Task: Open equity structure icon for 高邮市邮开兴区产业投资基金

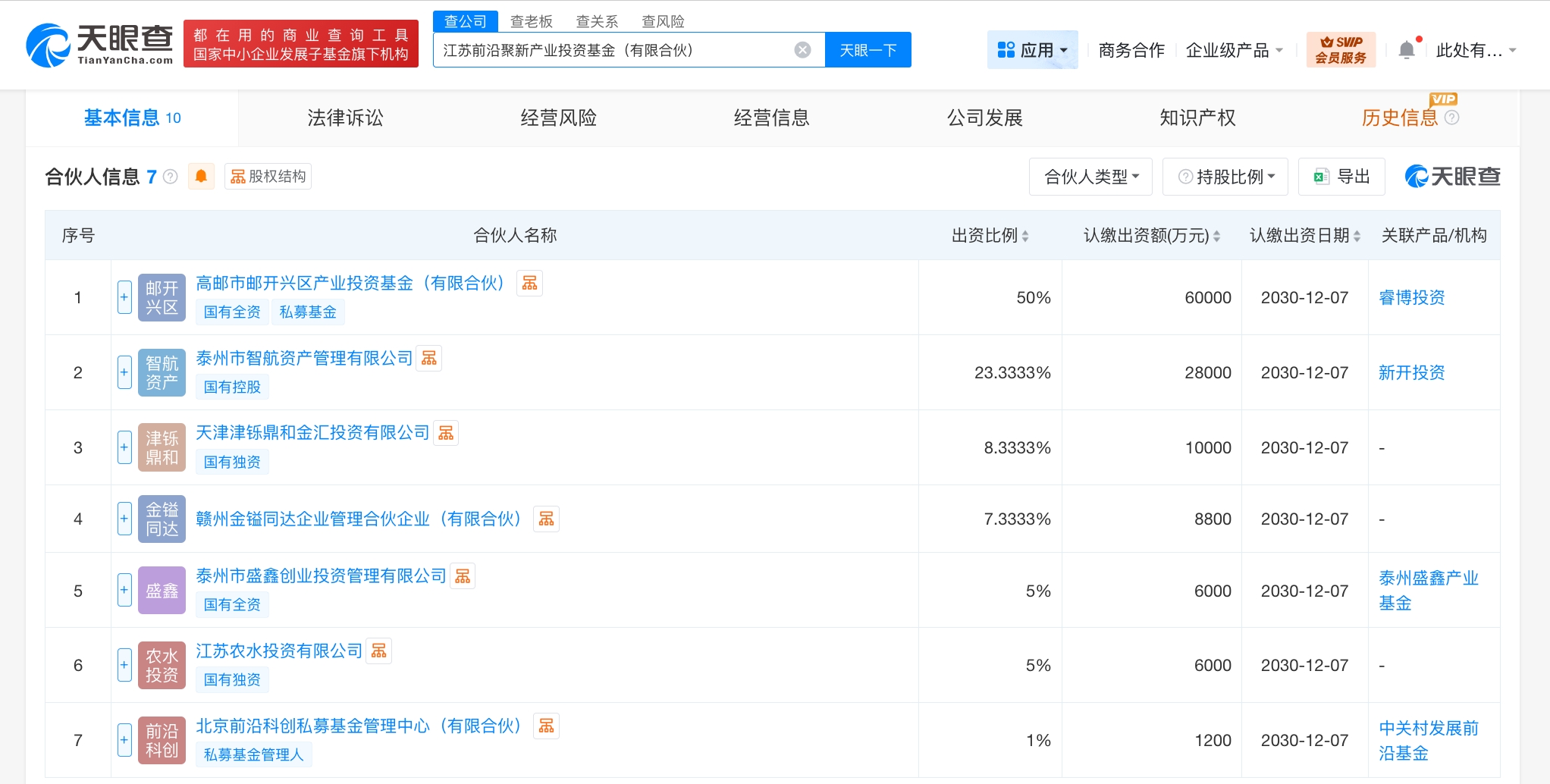Action: [529, 283]
